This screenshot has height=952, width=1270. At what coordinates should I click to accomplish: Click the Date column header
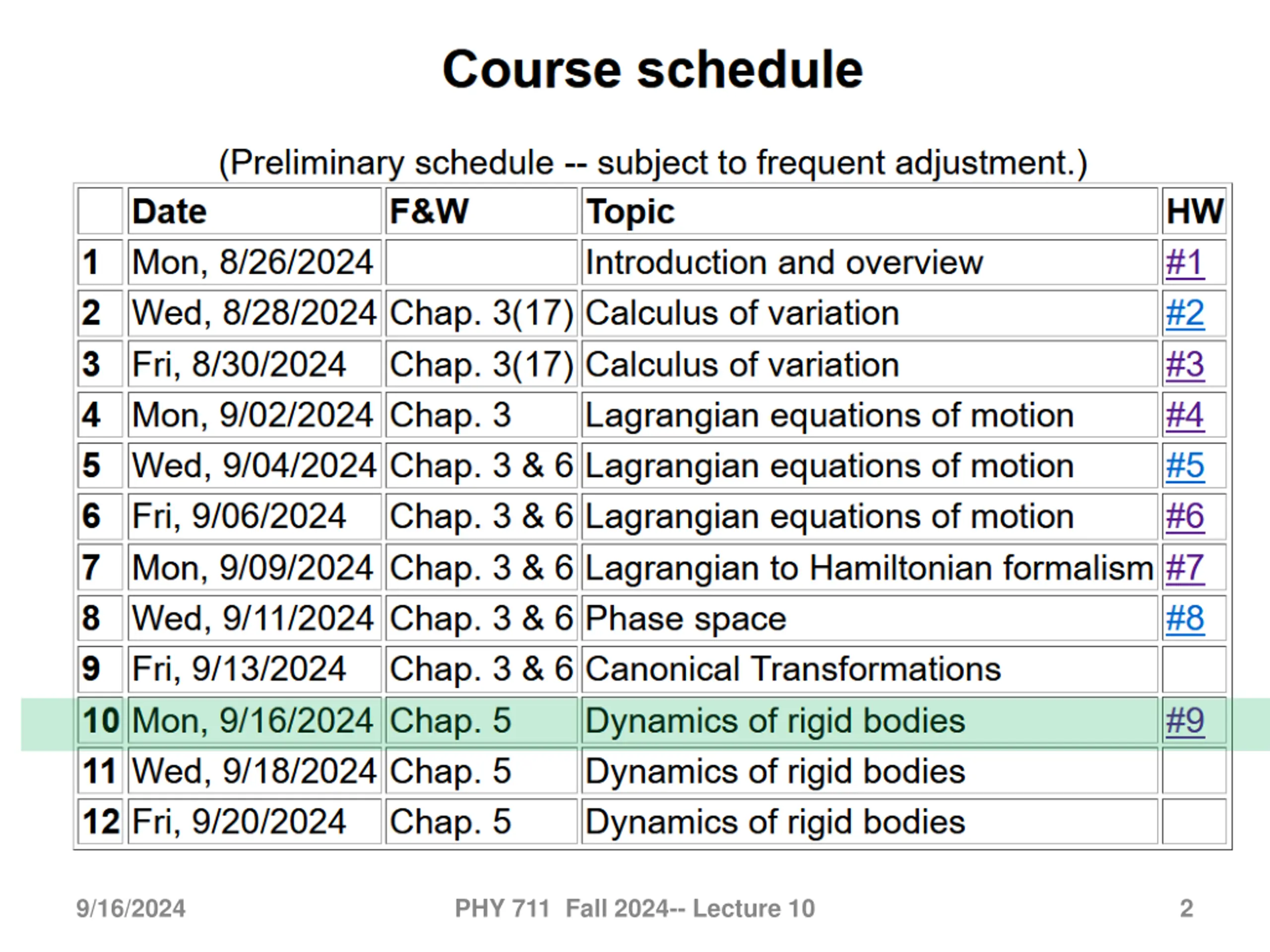point(169,211)
